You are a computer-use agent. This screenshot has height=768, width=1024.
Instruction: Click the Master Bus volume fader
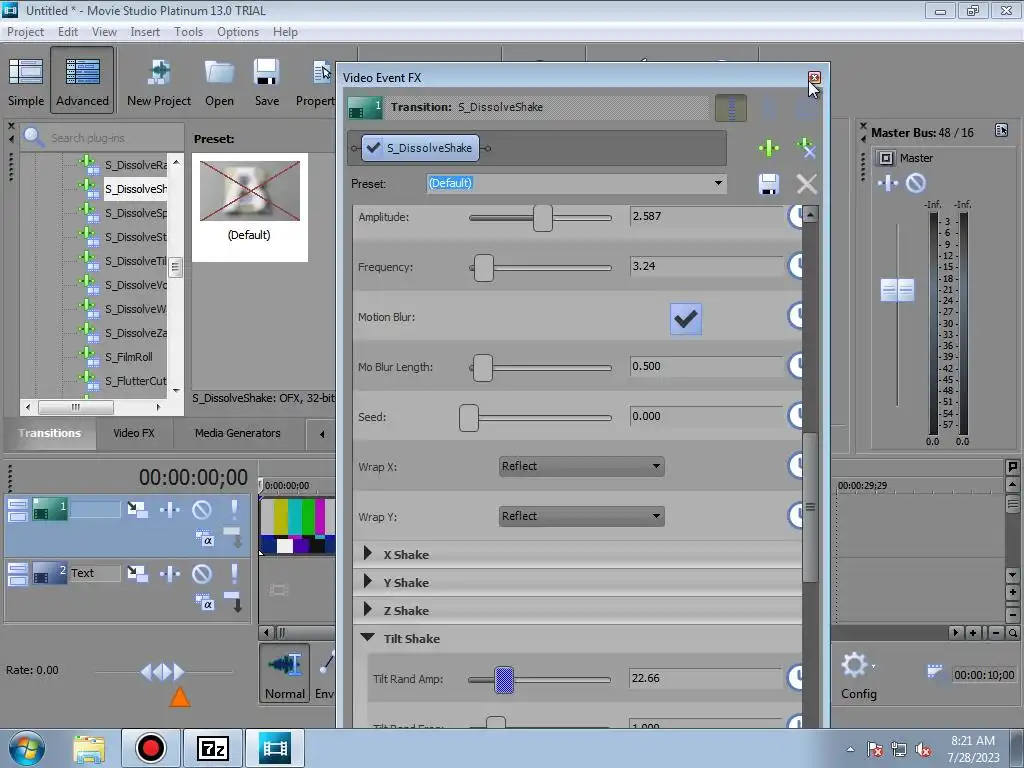(897, 290)
